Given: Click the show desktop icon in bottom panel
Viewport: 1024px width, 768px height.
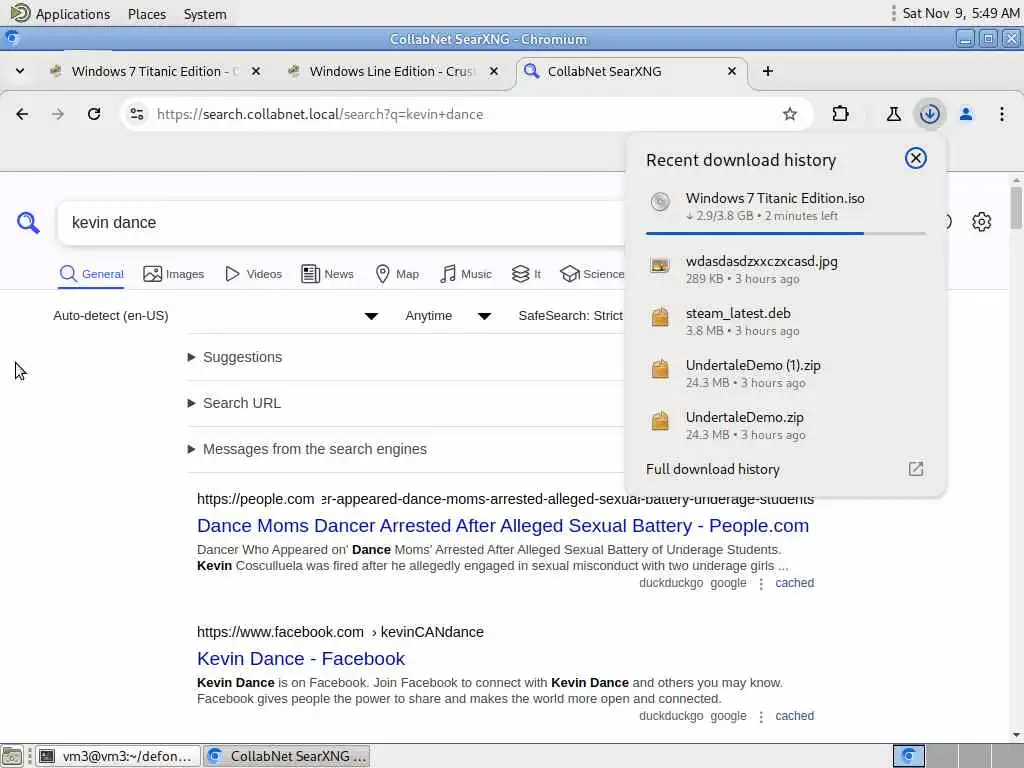Looking at the screenshot, I should pos(12,756).
